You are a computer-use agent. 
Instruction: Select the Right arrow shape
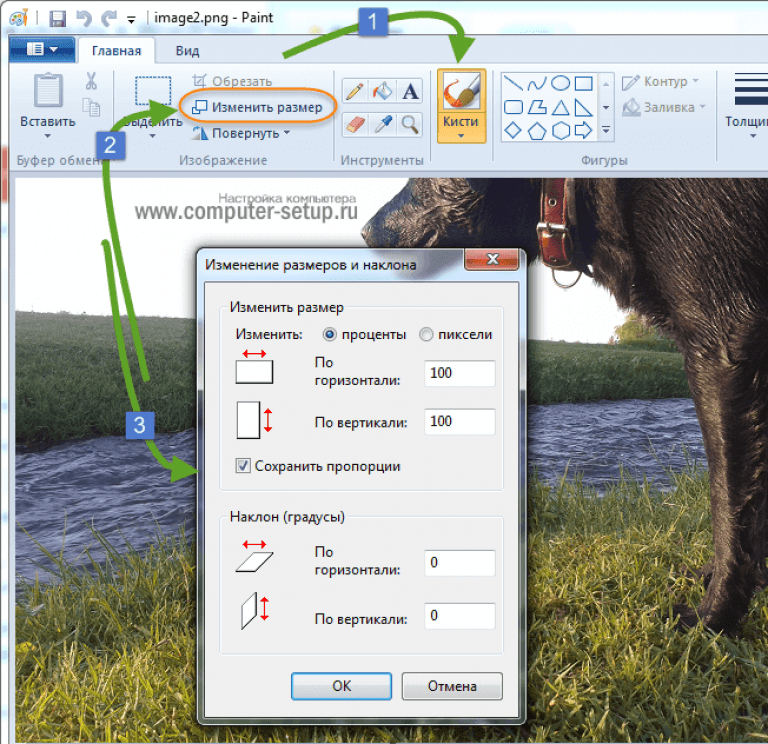[583, 130]
